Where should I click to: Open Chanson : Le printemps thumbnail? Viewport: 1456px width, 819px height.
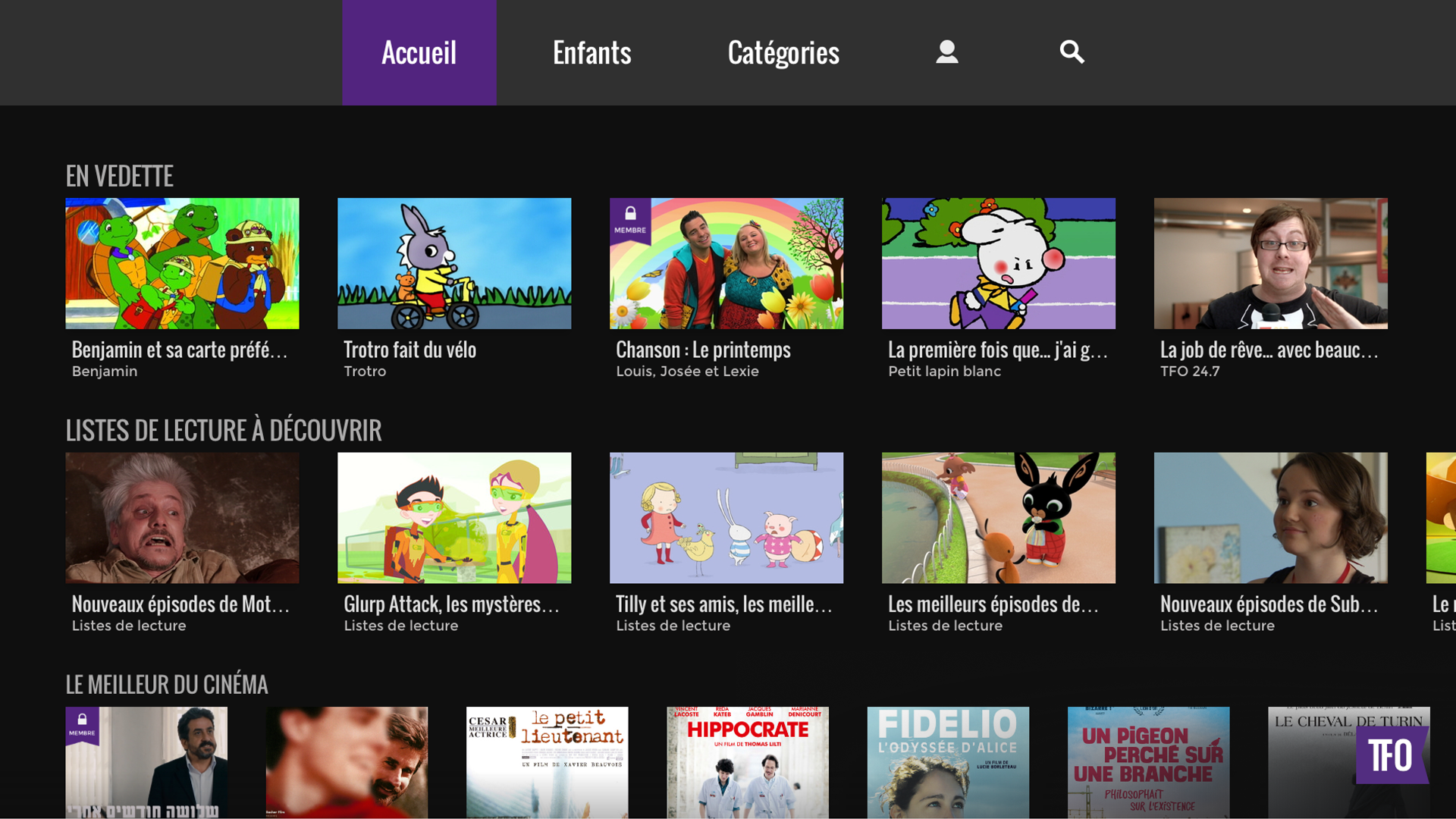point(726,263)
